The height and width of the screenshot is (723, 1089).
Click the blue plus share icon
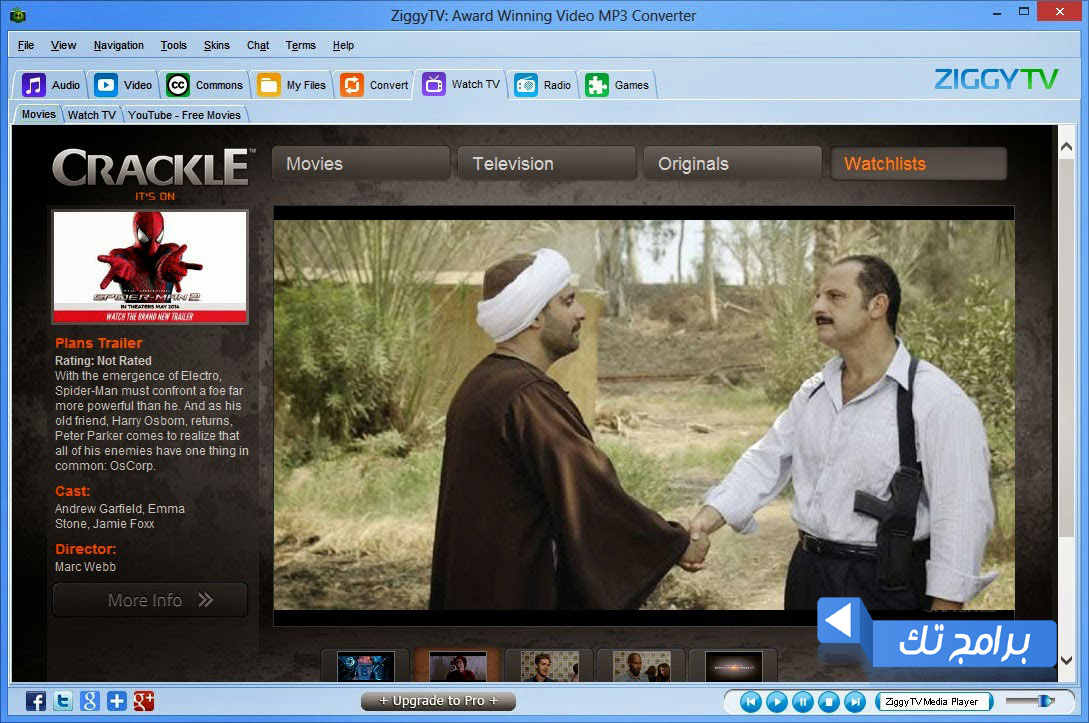click(x=117, y=701)
